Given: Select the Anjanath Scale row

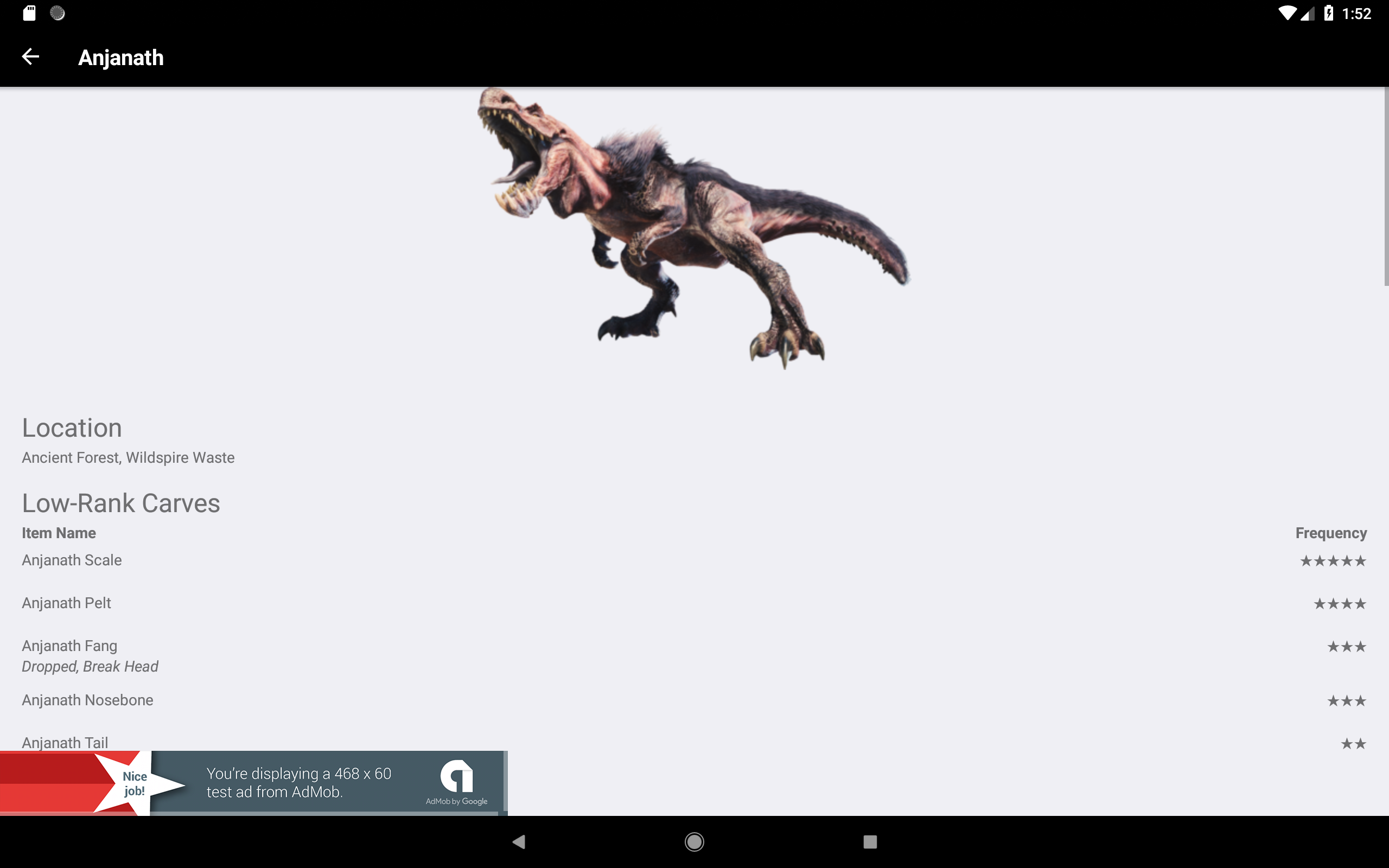Looking at the screenshot, I should 694,560.
